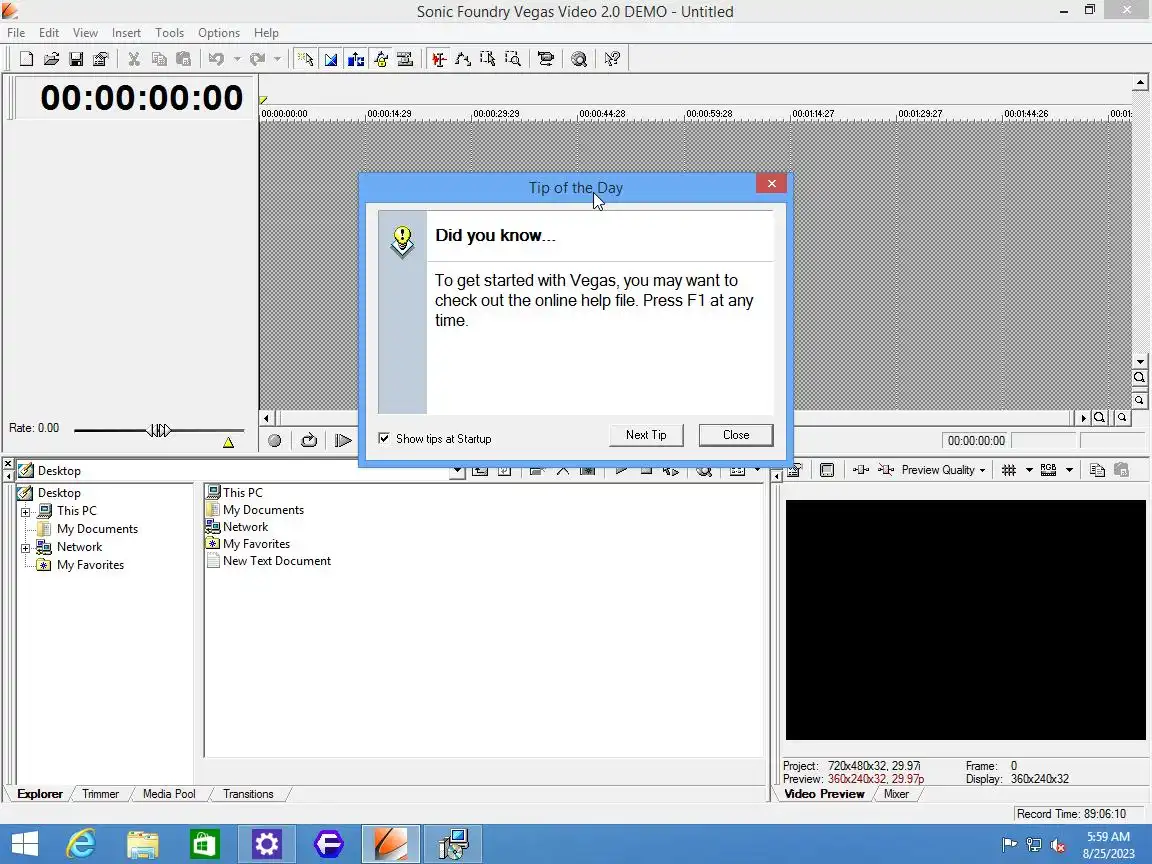Copy preview snapshot to clipboard
The image size is (1152, 864).
coord(1097,470)
